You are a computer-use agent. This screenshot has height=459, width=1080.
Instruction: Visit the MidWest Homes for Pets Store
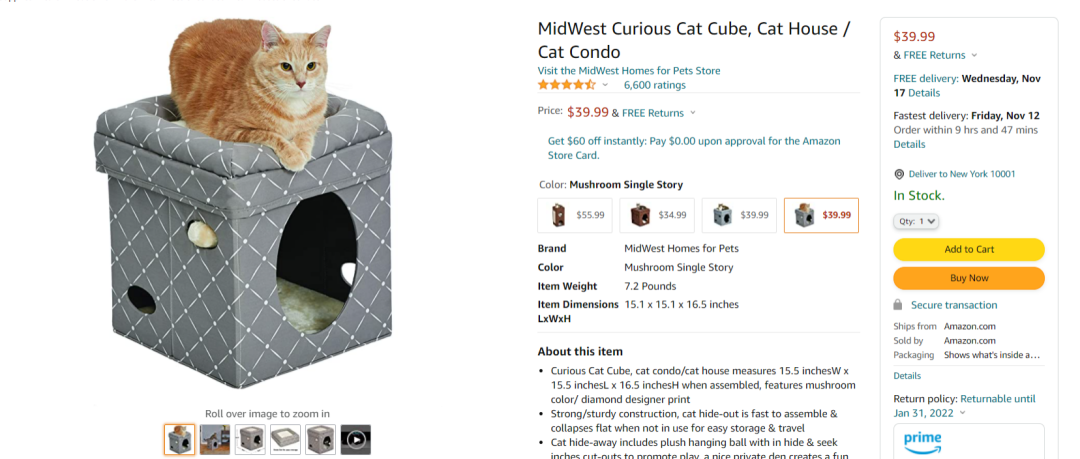coord(628,71)
